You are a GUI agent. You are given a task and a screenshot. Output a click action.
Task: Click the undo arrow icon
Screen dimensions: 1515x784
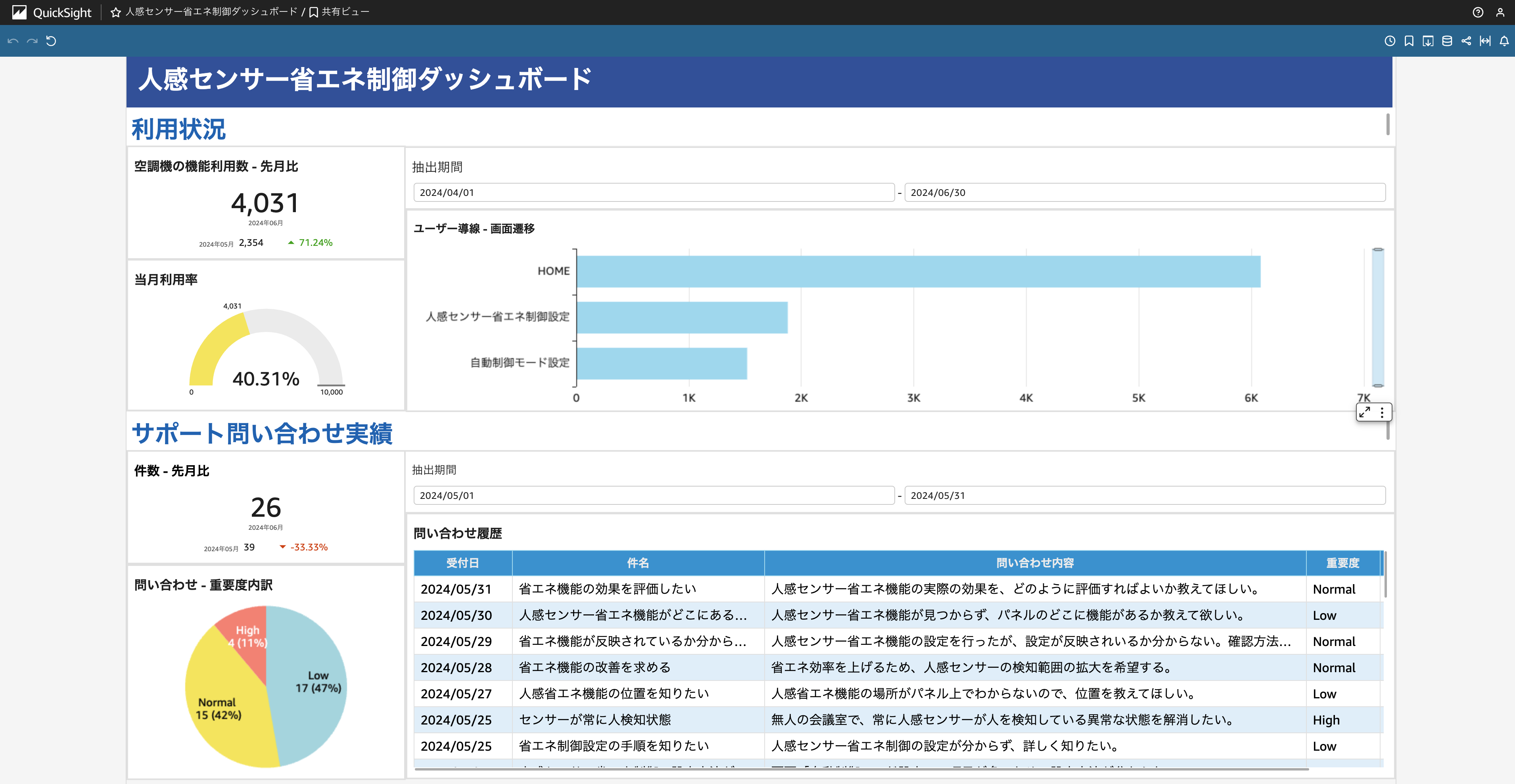tap(13, 40)
